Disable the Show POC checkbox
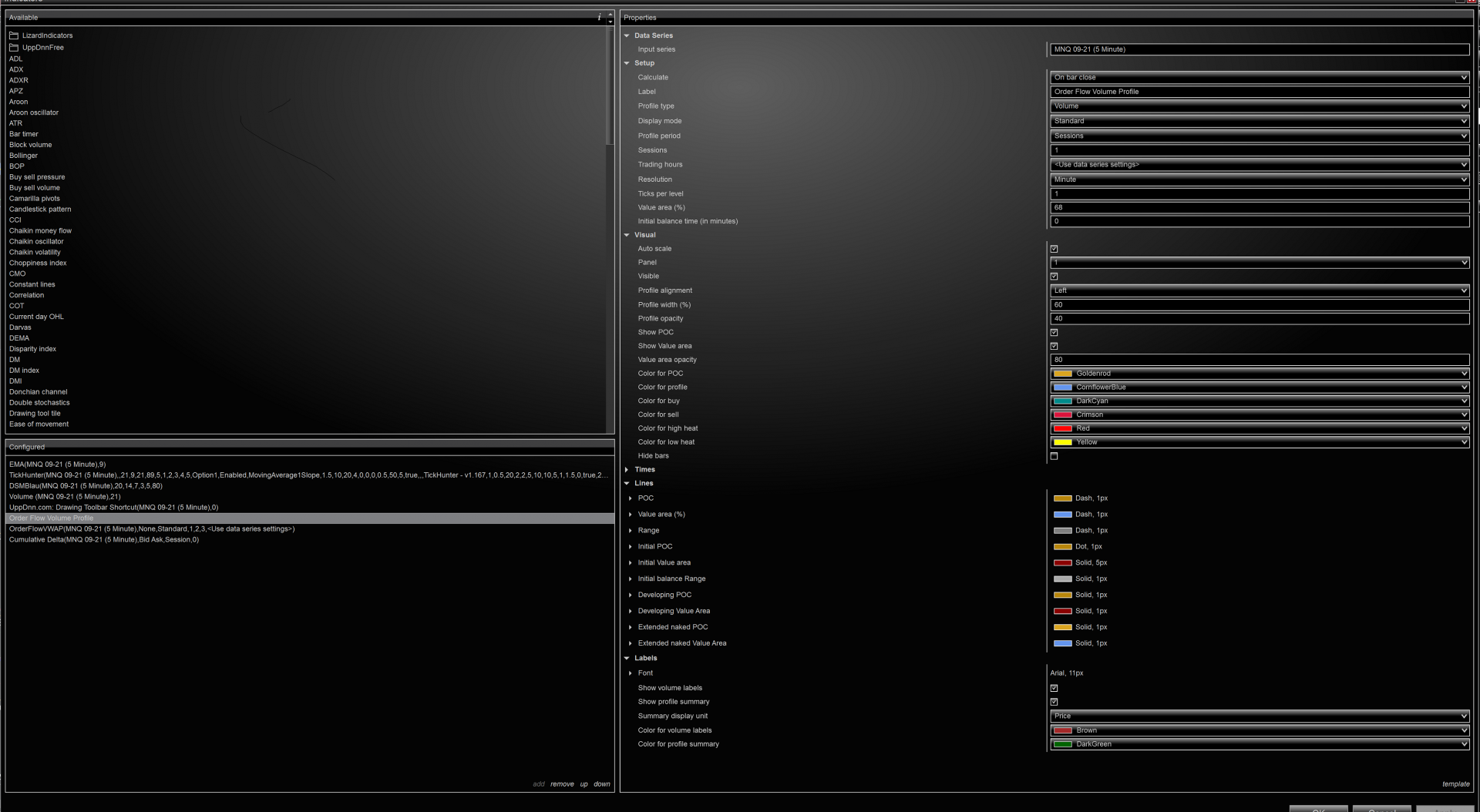Viewport: 1480px width, 812px height. point(1054,333)
